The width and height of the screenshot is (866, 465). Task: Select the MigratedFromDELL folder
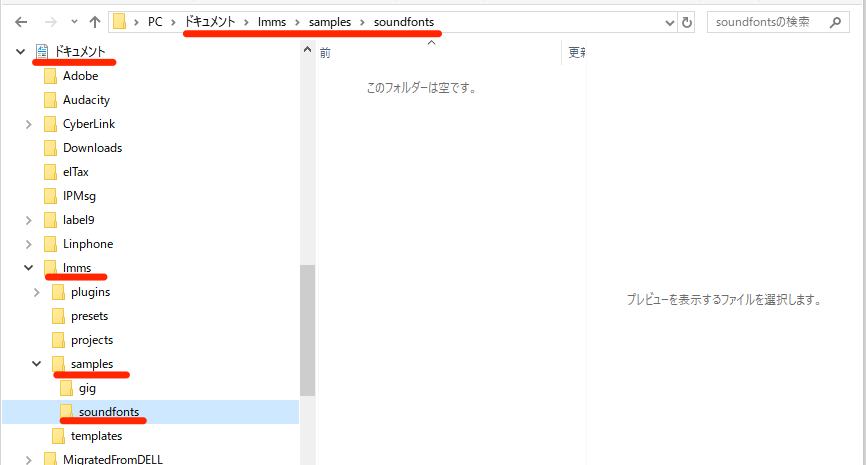[x=113, y=459]
